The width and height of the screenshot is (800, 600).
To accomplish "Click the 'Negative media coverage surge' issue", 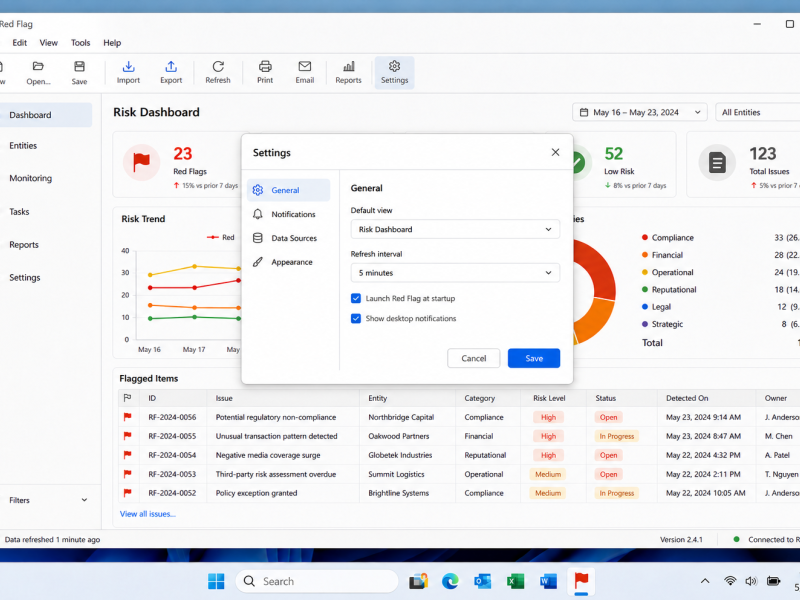I will pos(268,455).
